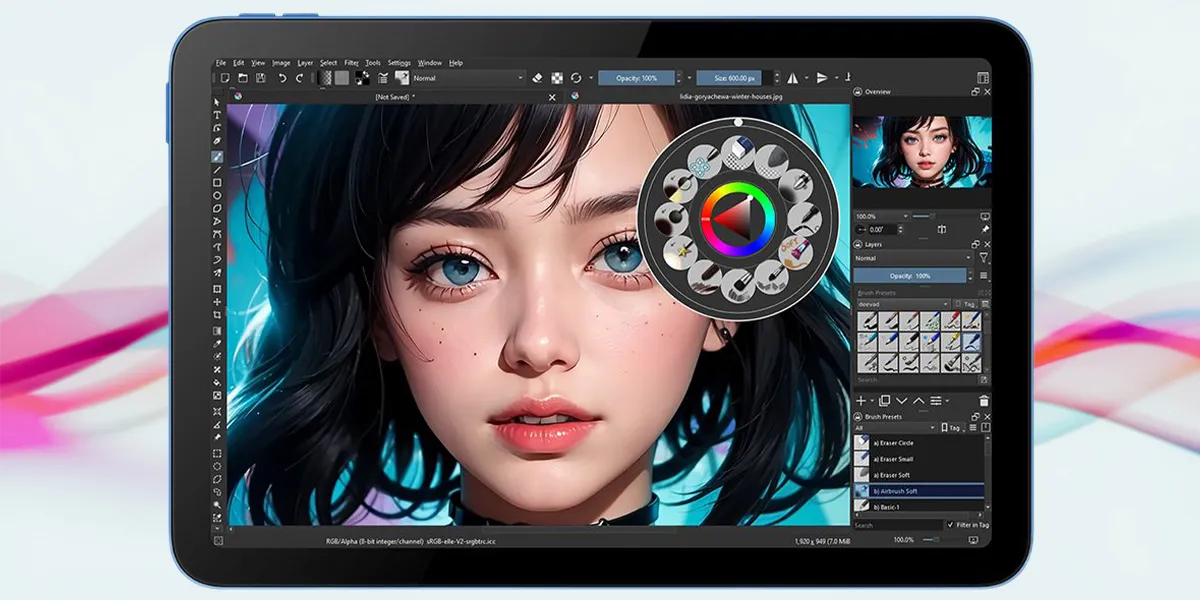Click the horizontal mirror tool icon

coord(793,78)
